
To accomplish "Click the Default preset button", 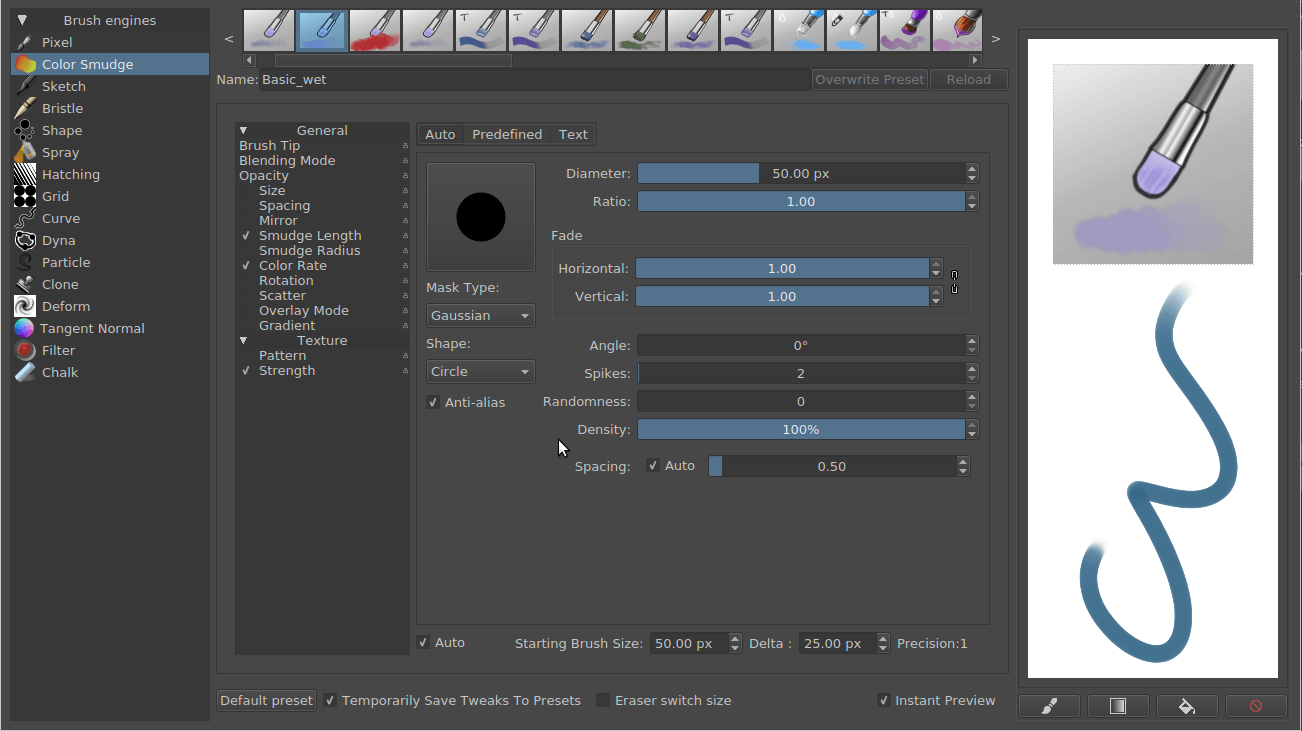I will coord(266,700).
